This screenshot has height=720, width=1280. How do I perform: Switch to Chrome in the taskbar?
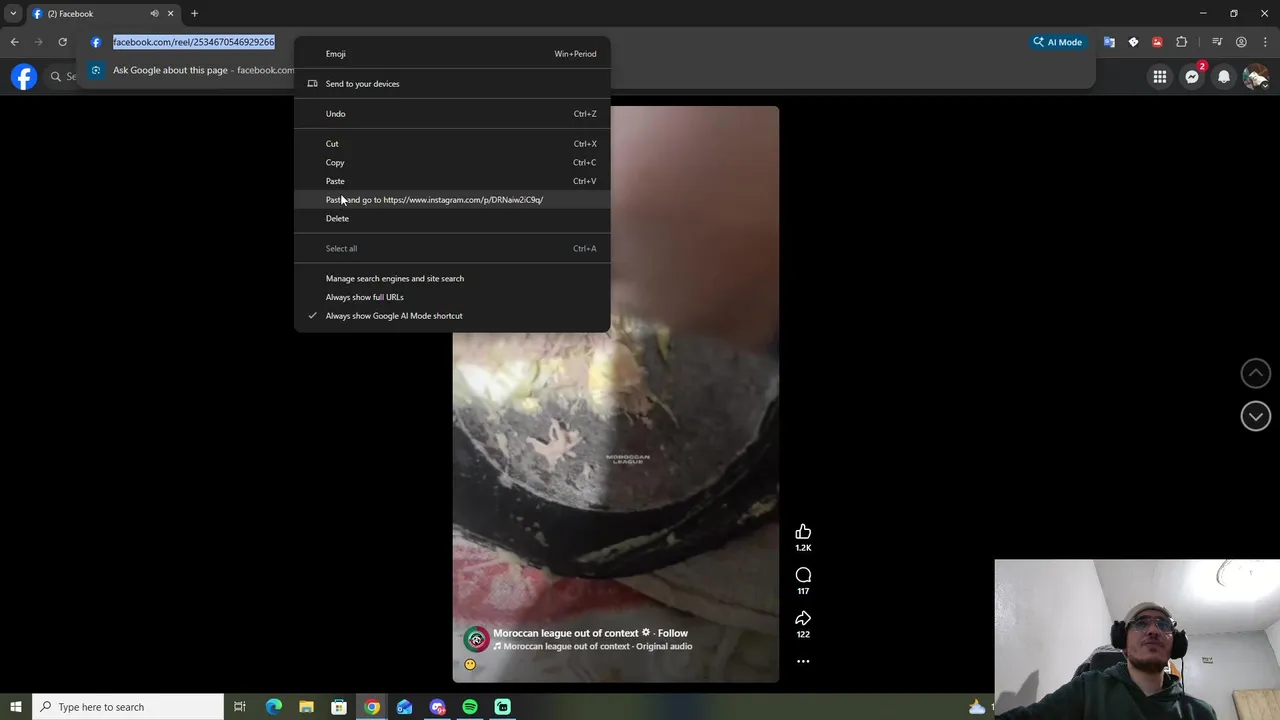372,707
